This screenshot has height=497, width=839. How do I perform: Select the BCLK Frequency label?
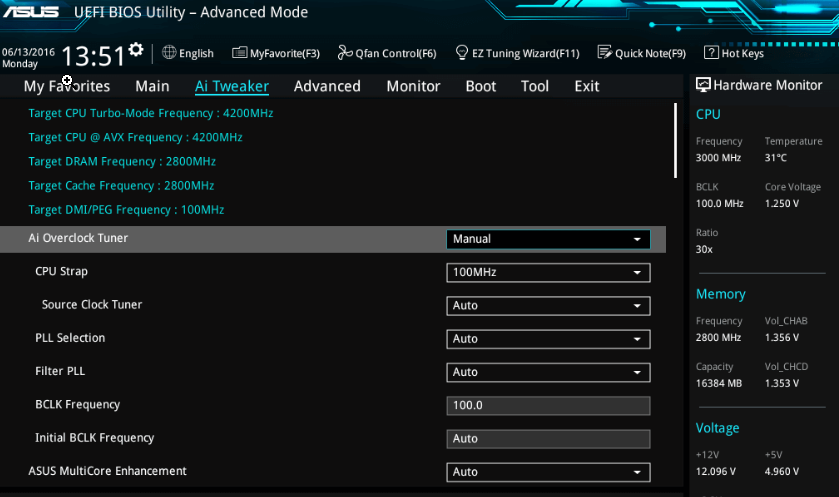tap(78, 404)
